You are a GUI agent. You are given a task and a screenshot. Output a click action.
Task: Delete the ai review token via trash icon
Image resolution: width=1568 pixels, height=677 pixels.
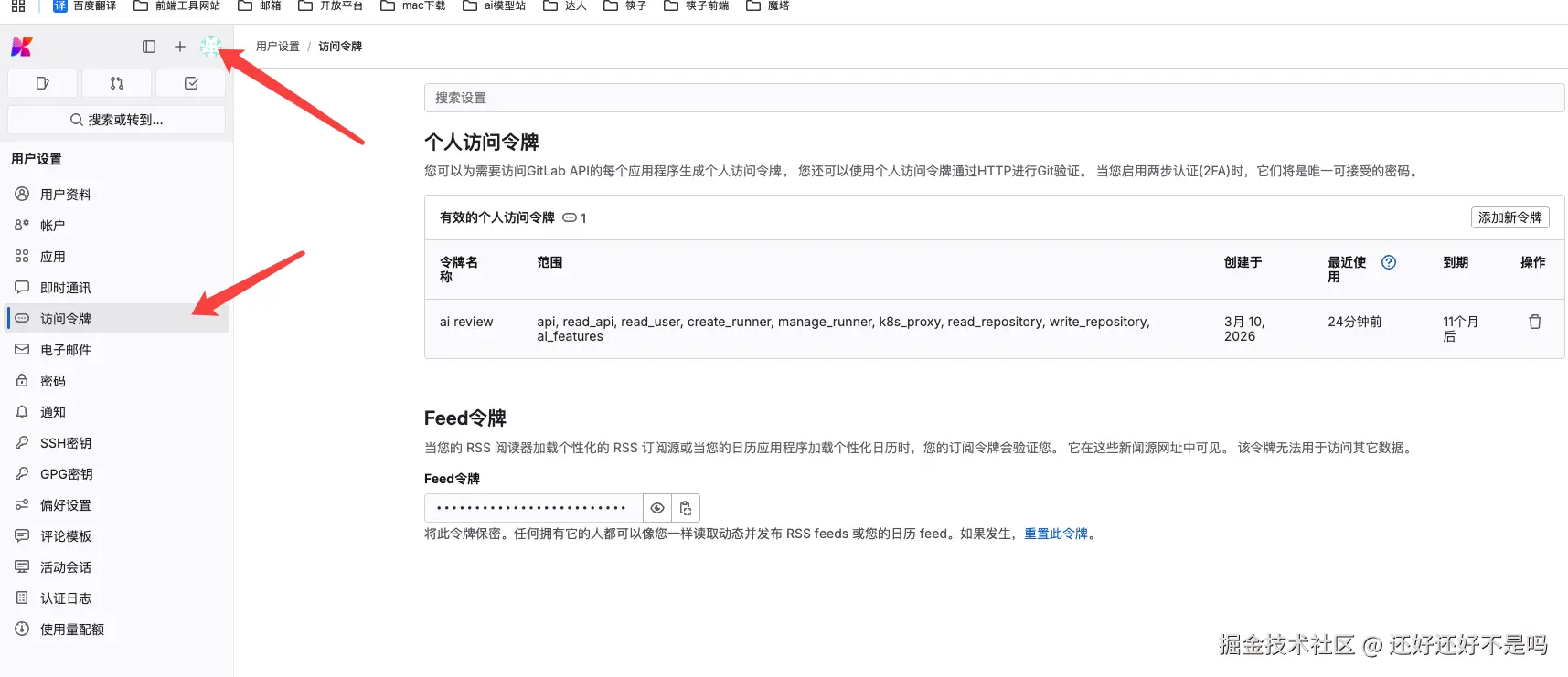pyautogui.click(x=1535, y=322)
